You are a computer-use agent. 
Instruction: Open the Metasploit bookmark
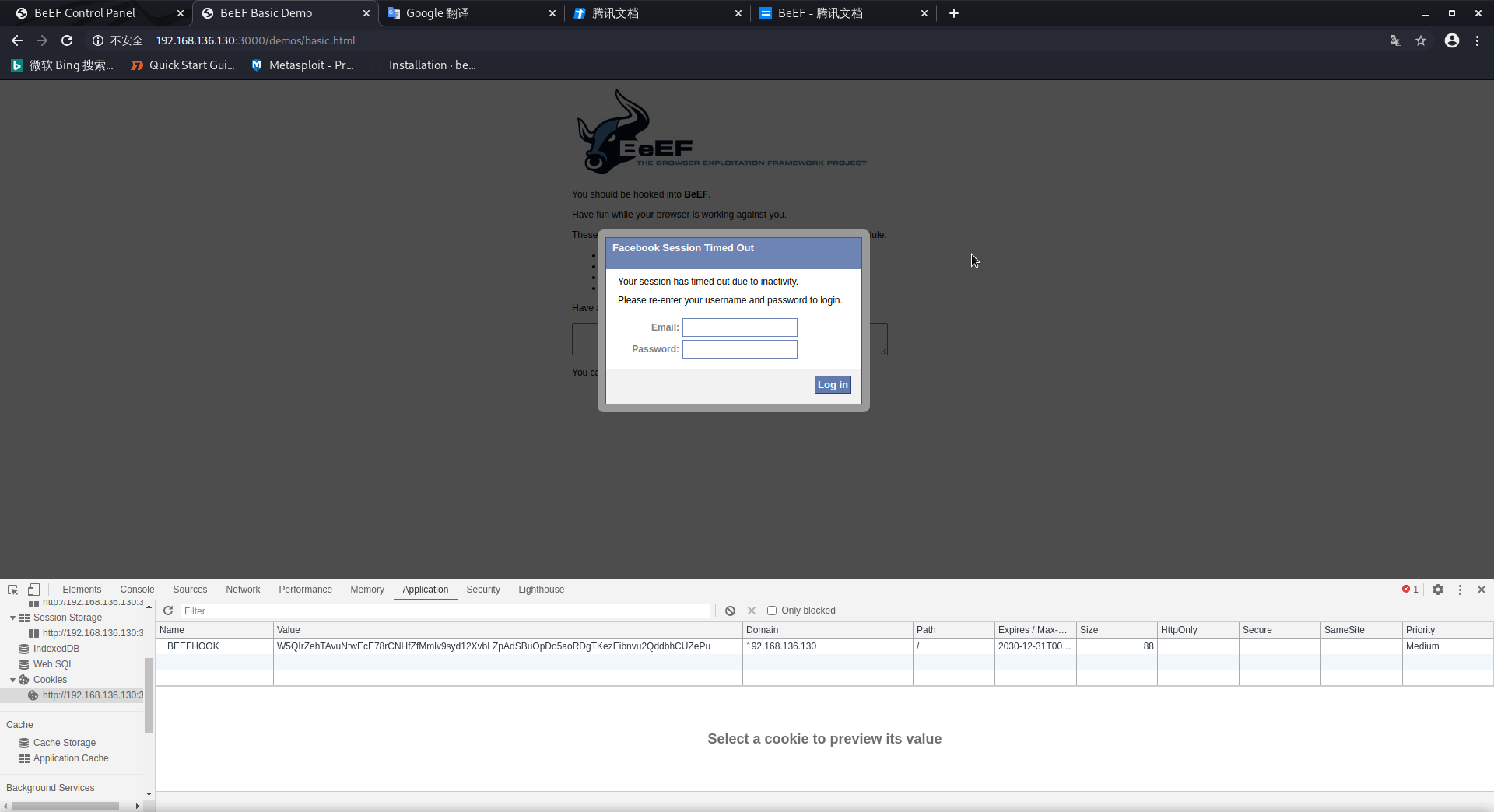tap(303, 65)
